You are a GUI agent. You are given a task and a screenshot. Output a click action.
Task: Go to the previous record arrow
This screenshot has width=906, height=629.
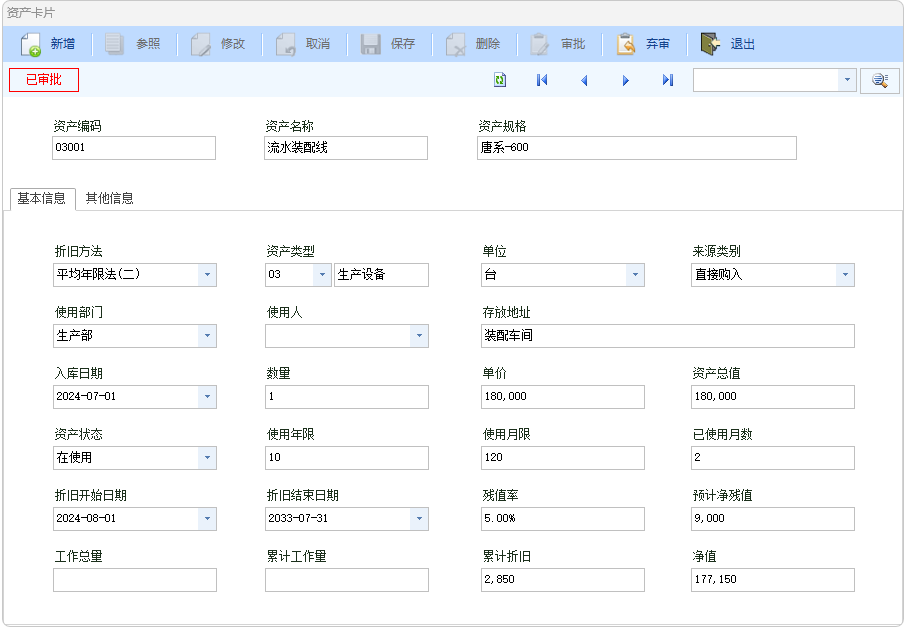(x=584, y=80)
